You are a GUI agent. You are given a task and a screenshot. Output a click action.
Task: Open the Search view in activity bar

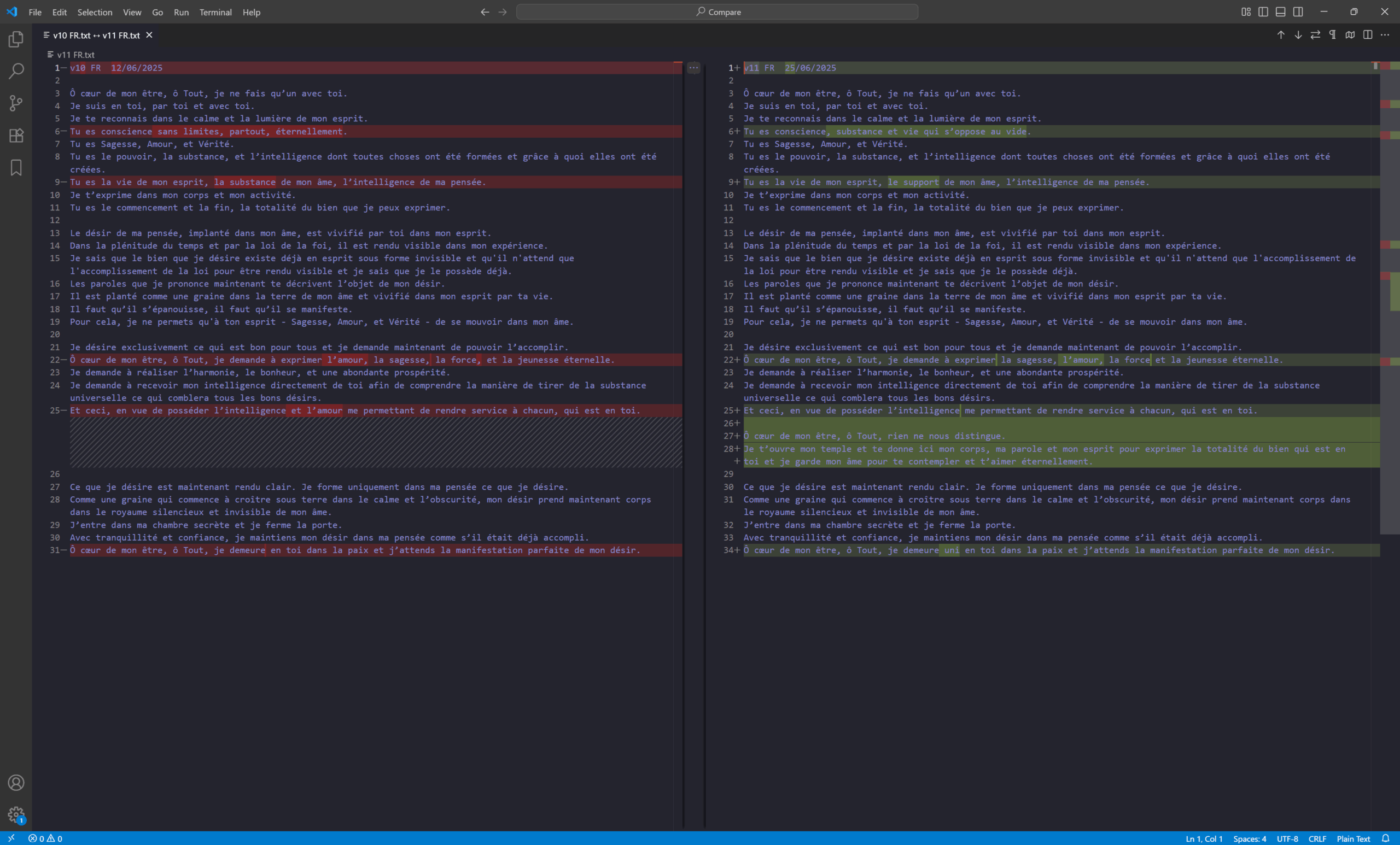[16, 71]
